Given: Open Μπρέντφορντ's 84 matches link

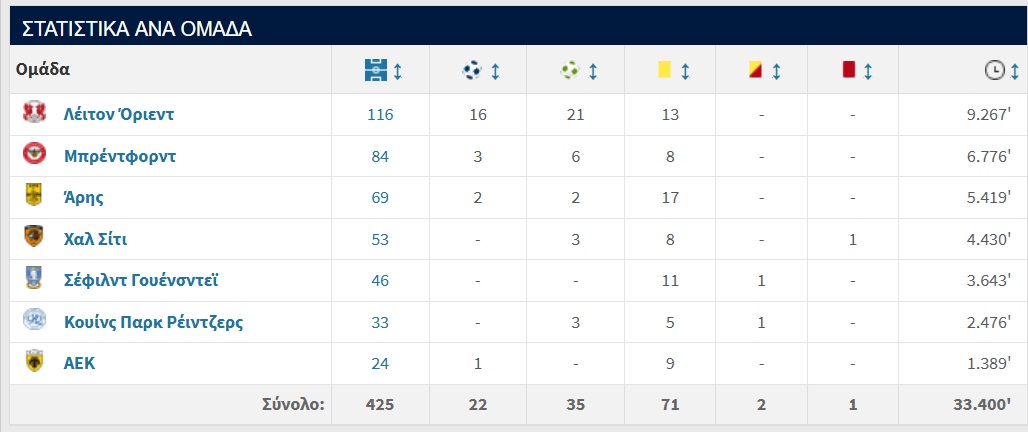Looking at the screenshot, I should 380,156.
